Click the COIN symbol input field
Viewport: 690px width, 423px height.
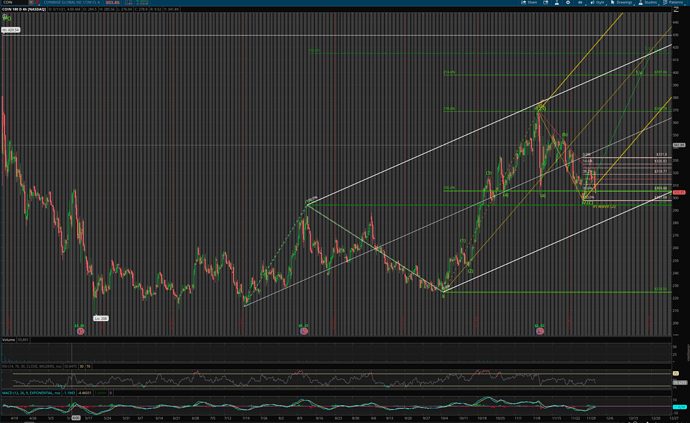coord(15,3)
